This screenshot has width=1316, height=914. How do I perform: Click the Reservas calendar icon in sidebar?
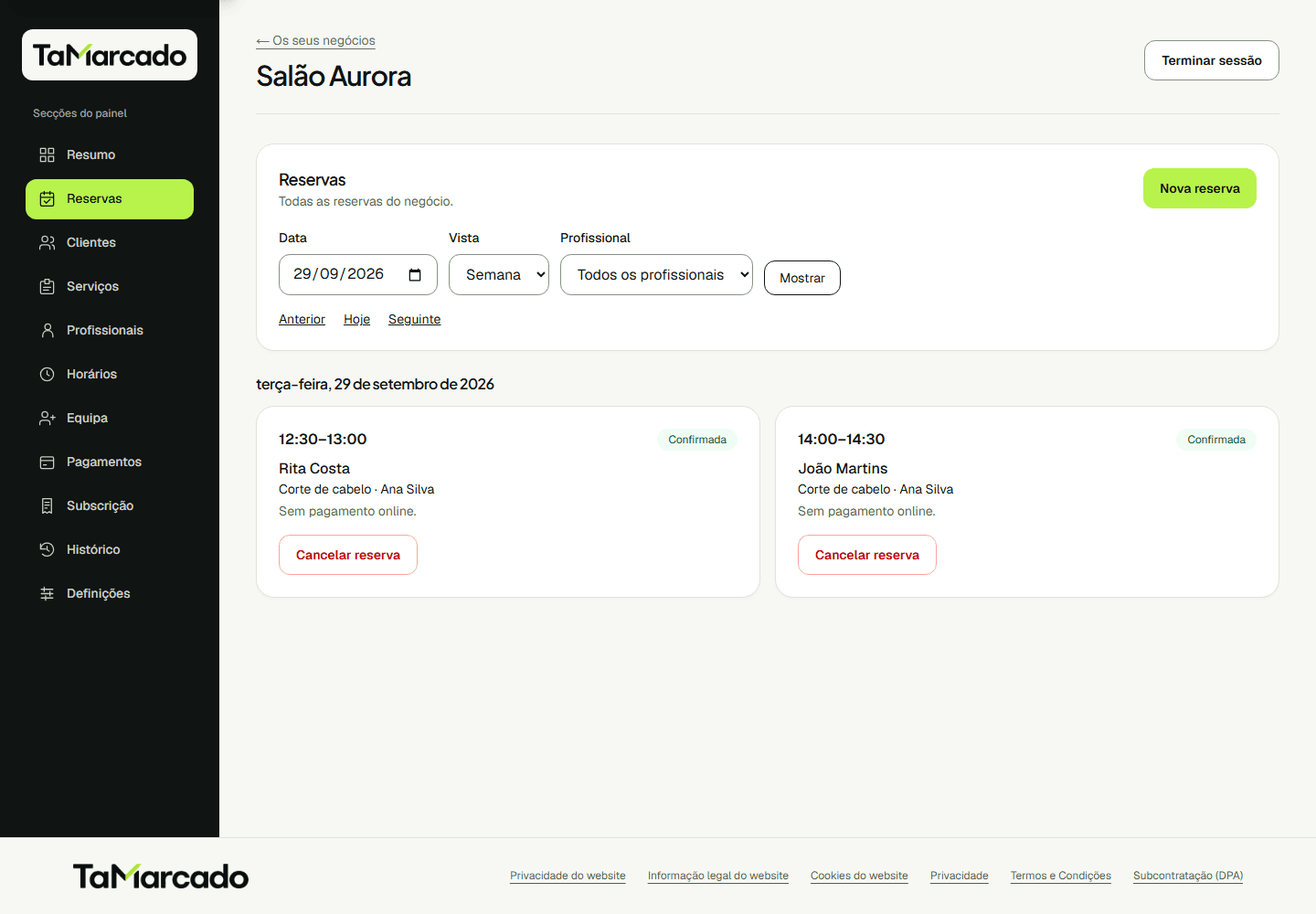tap(48, 198)
